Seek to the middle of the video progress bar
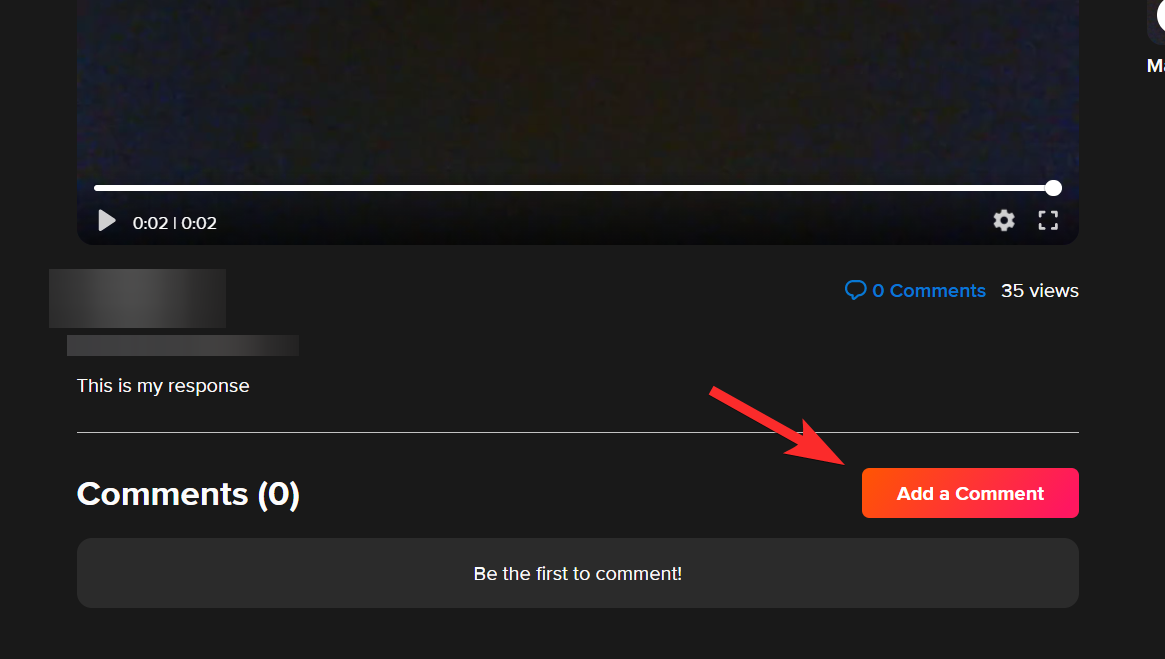 574,188
